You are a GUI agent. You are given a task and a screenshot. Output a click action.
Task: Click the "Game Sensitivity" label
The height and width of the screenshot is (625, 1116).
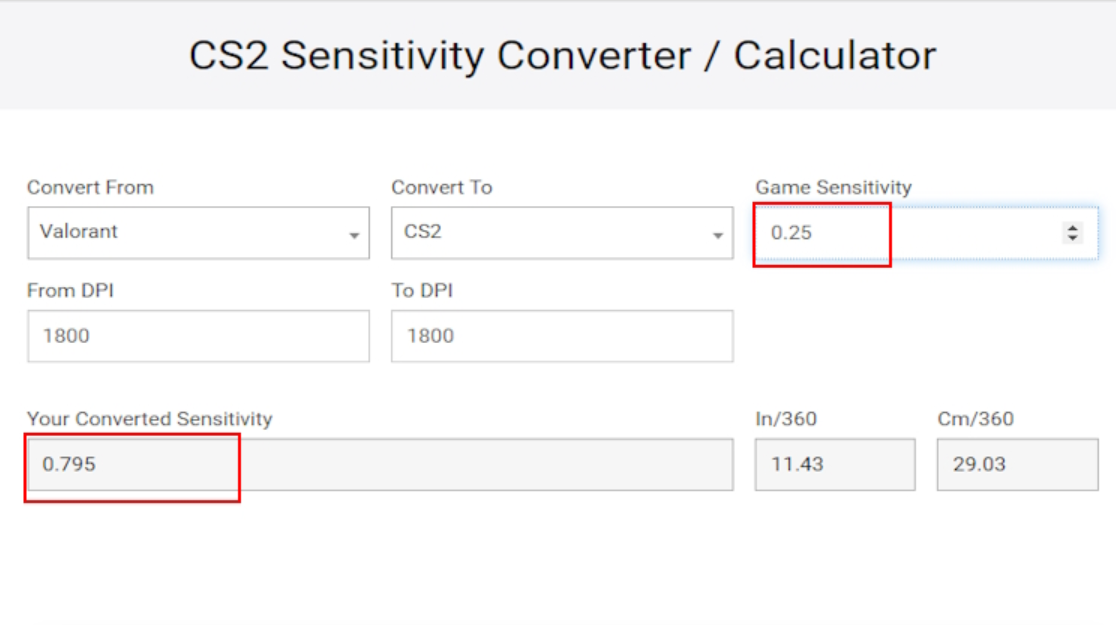tap(833, 188)
